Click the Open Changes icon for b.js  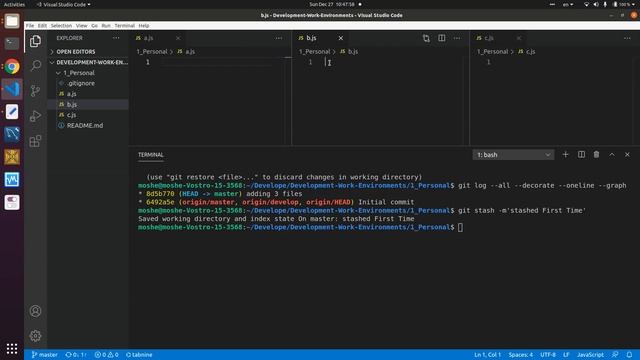click(x=426, y=38)
